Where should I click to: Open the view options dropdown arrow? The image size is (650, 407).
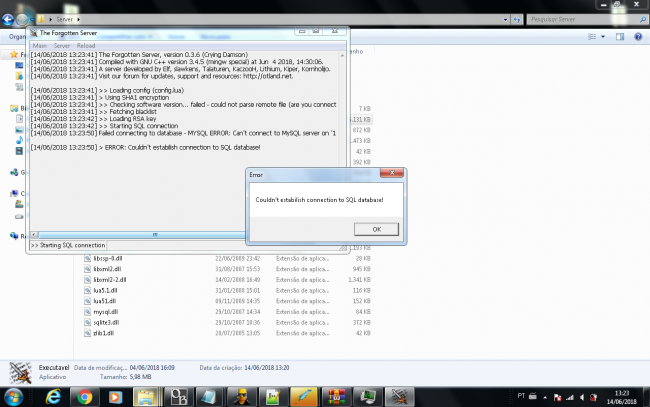pos(603,36)
